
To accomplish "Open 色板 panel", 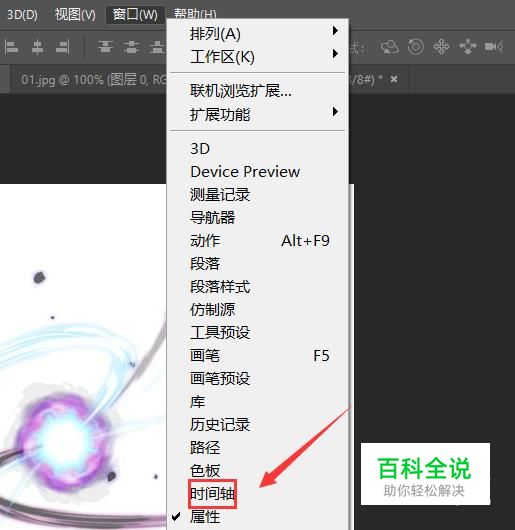I will click(x=259, y=471).
